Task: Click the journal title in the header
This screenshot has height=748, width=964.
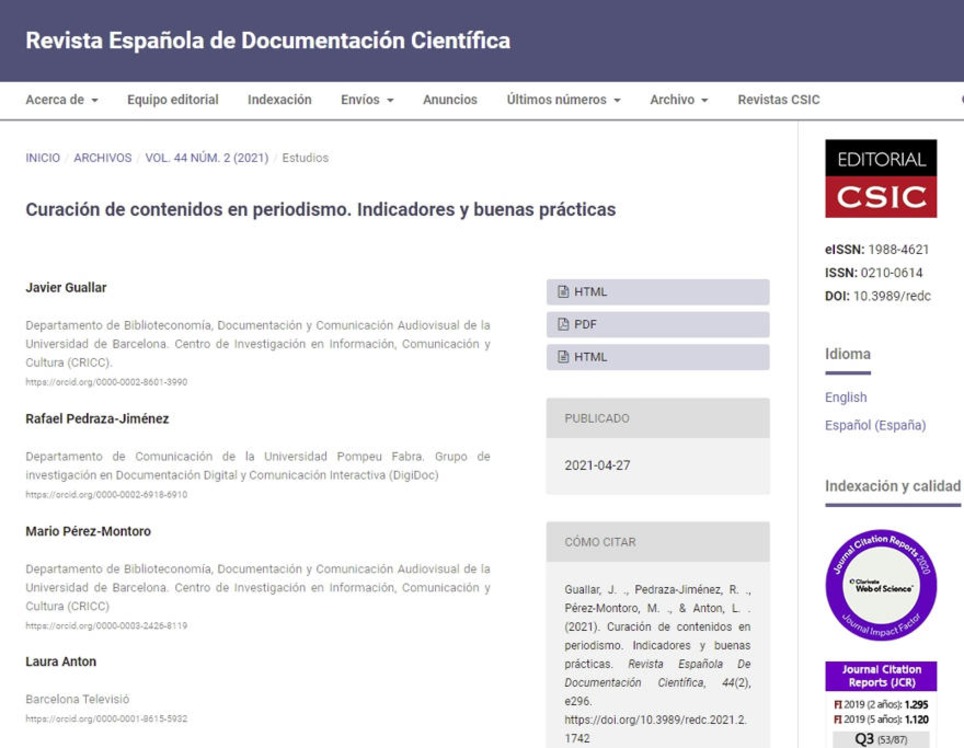Action: [x=267, y=41]
